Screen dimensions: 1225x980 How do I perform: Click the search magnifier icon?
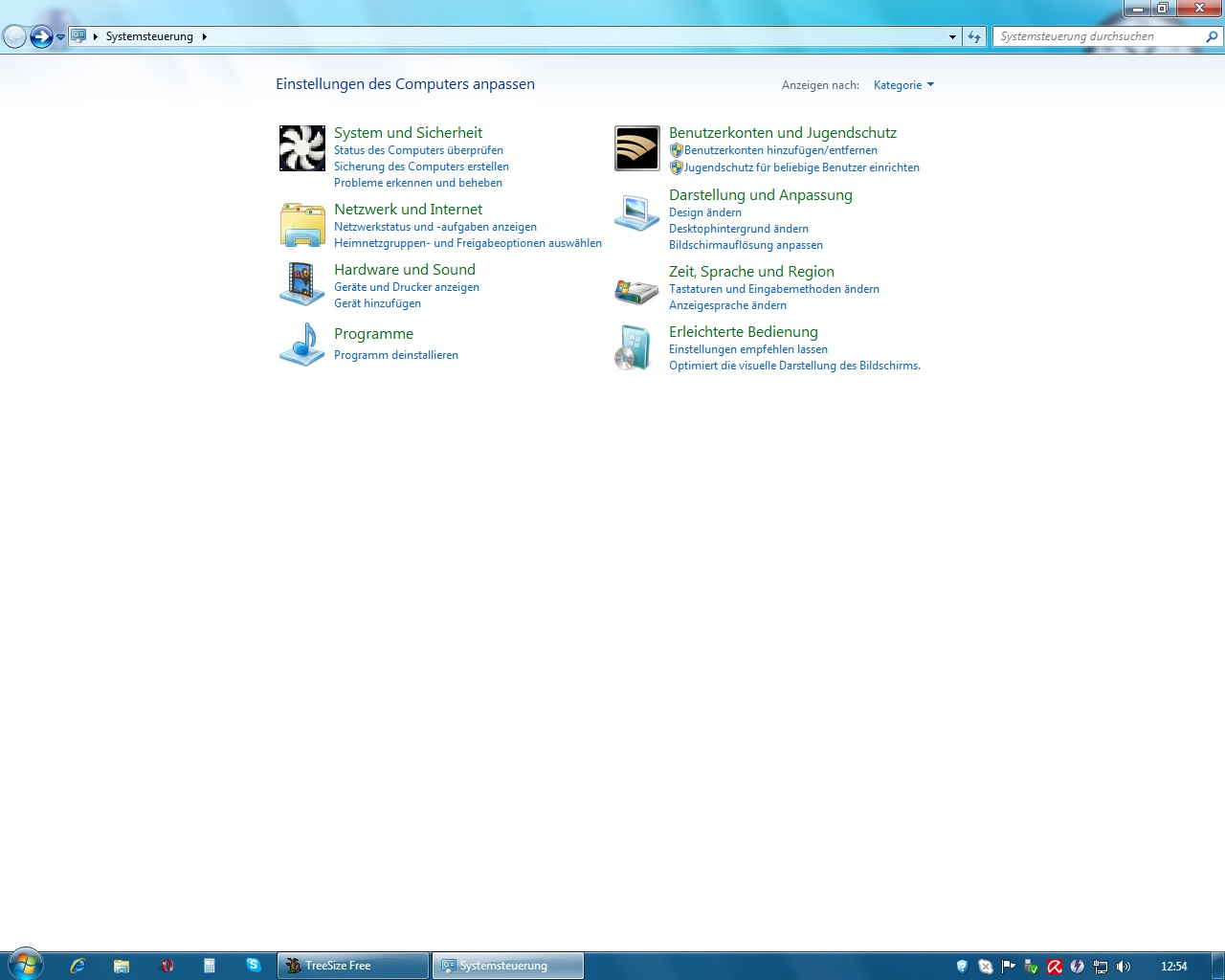(x=1212, y=36)
